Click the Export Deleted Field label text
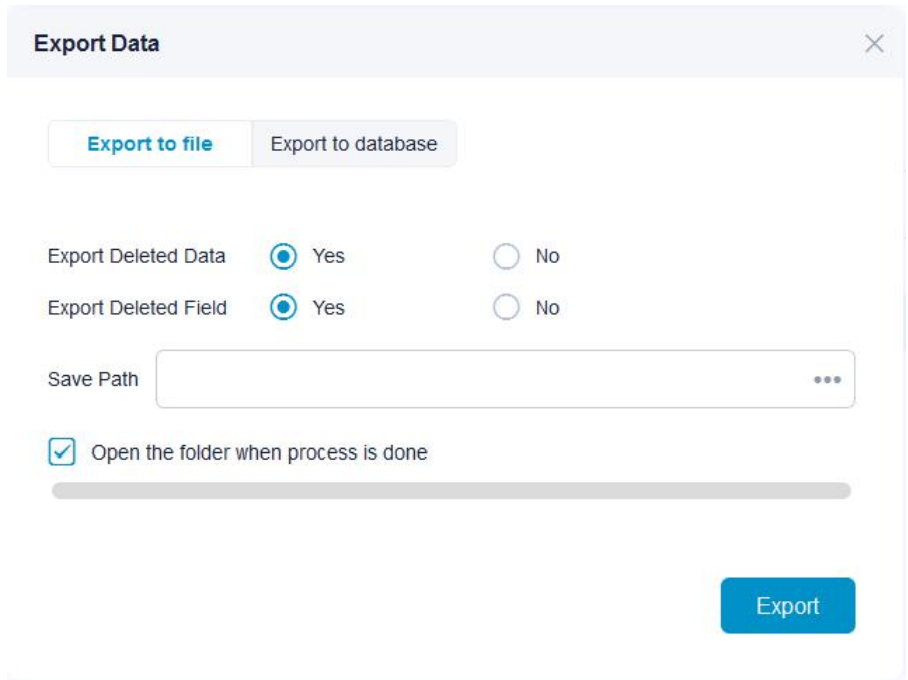908x680 pixels. [x=137, y=308]
